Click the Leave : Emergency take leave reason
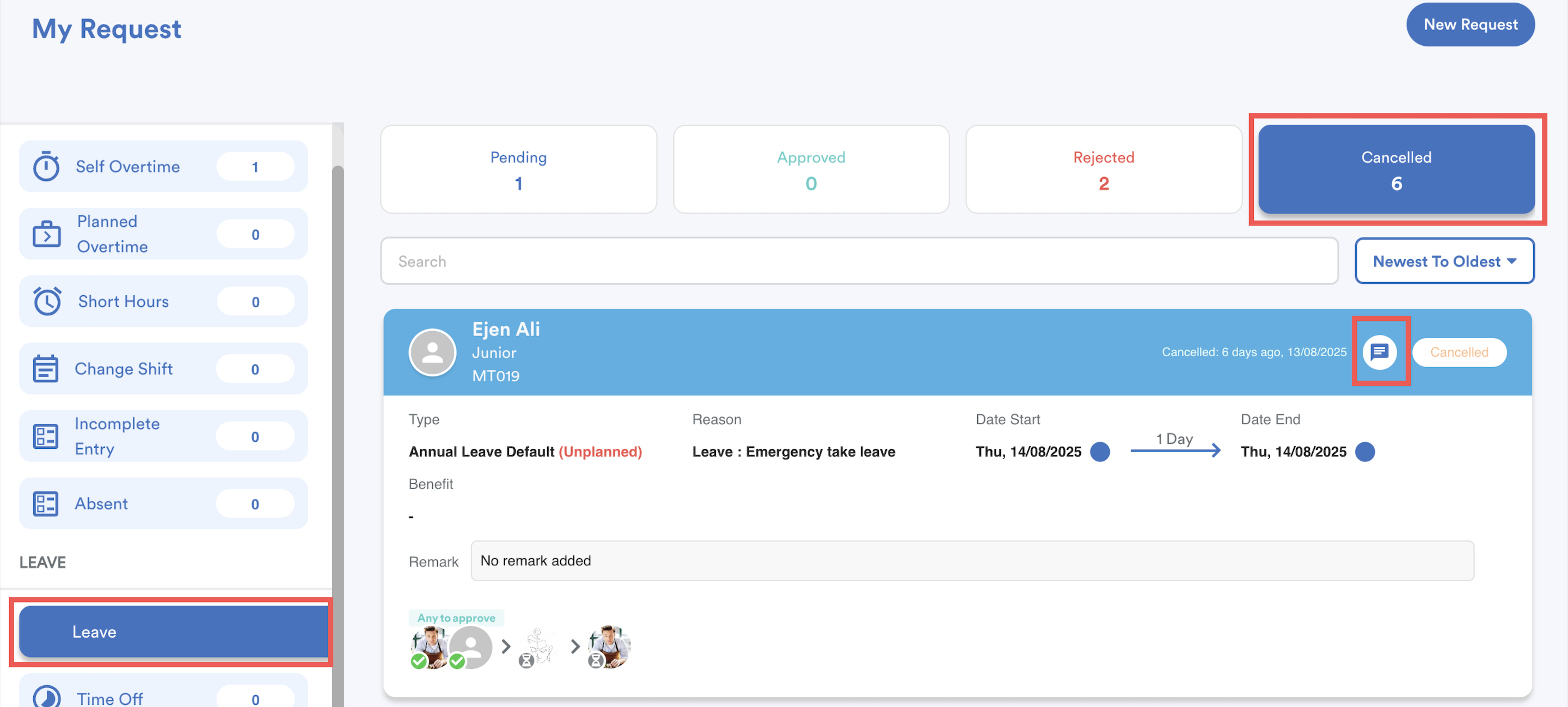 coord(793,451)
